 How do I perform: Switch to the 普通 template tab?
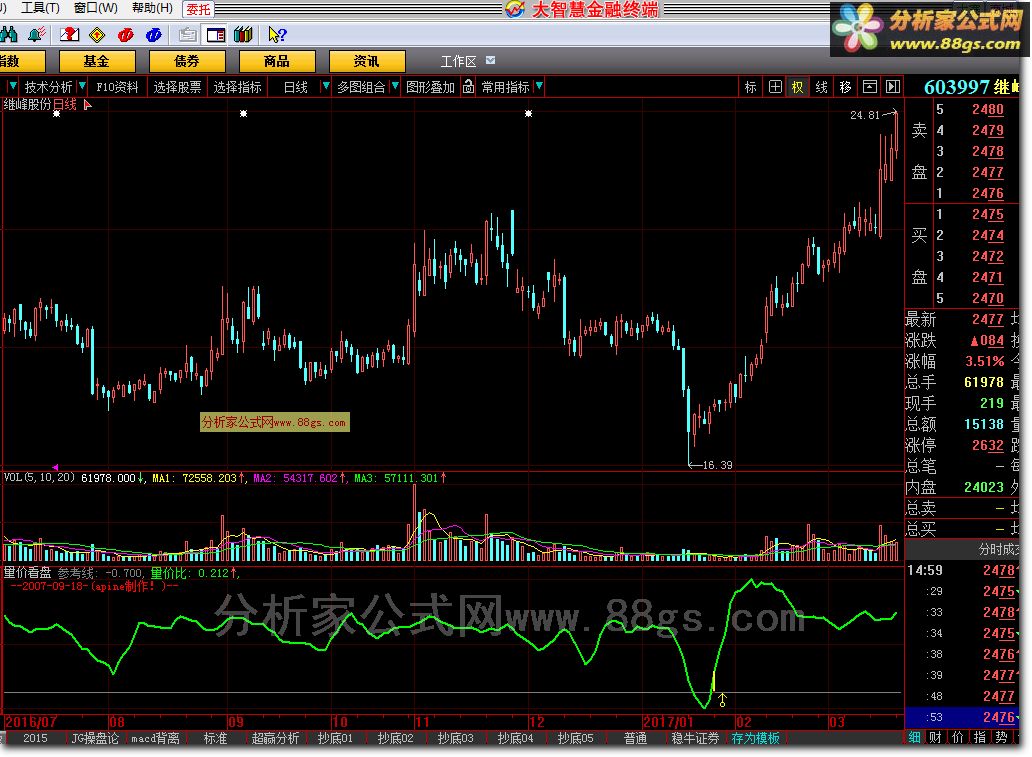(636, 739)
